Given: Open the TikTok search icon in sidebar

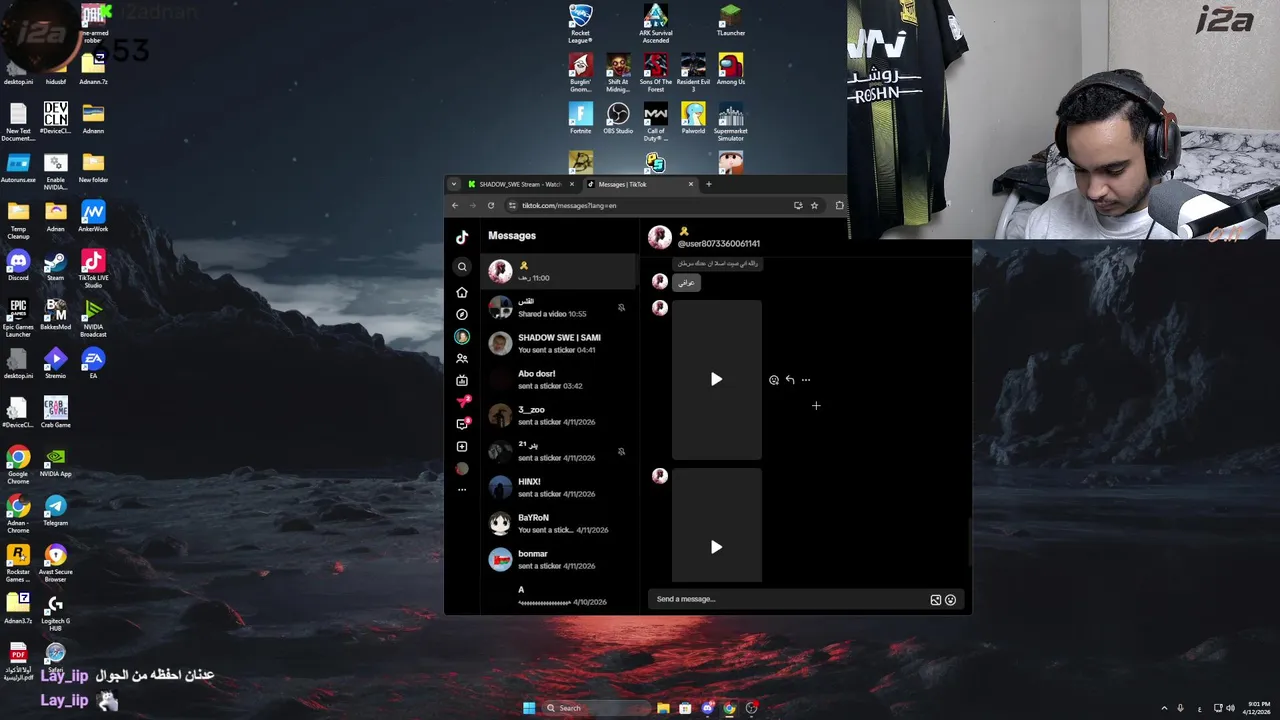Looking at the screenshot, I should click(x=462, y=266).
